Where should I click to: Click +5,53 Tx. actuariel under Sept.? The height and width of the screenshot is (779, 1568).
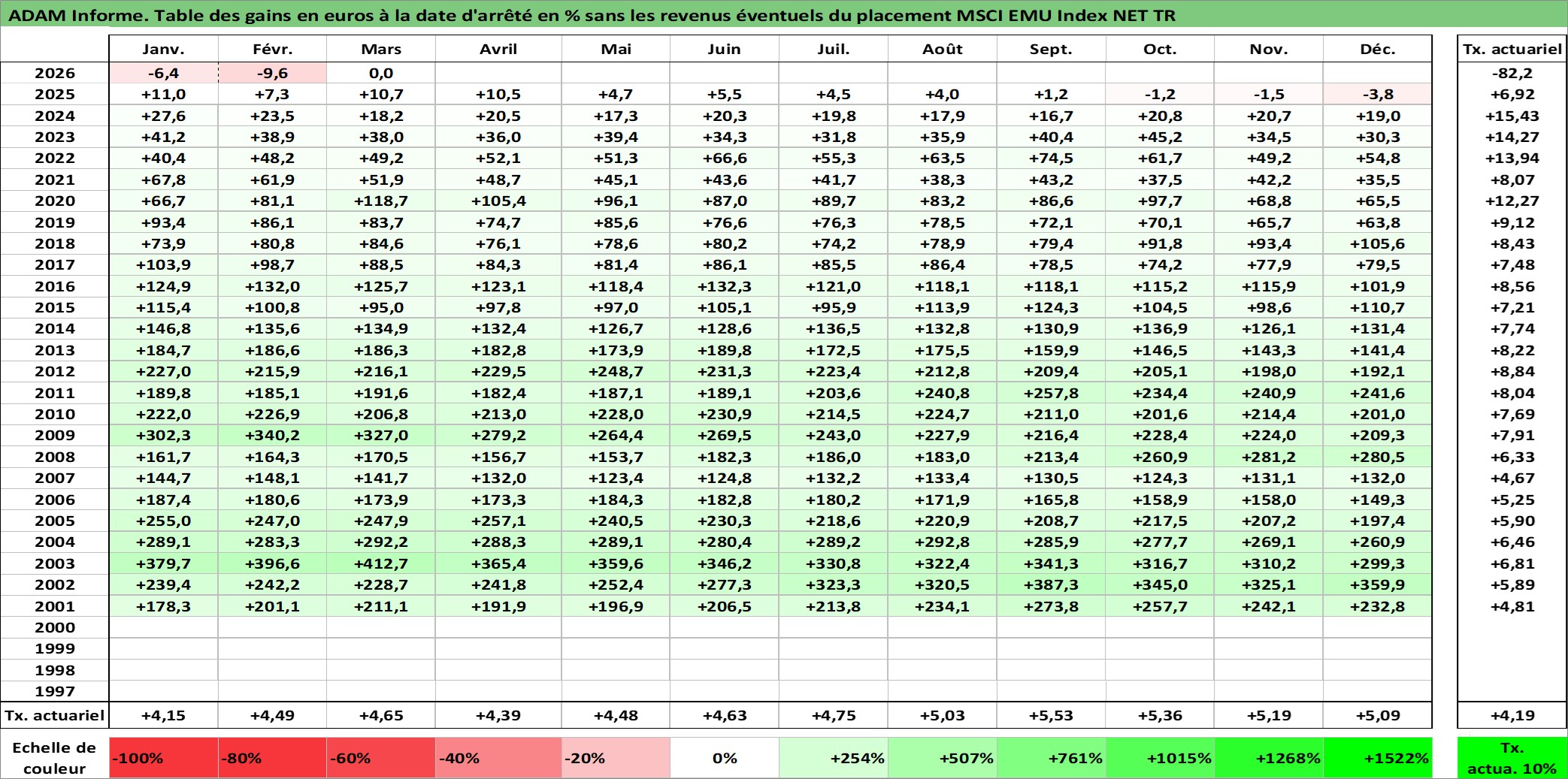(1051, 715)
